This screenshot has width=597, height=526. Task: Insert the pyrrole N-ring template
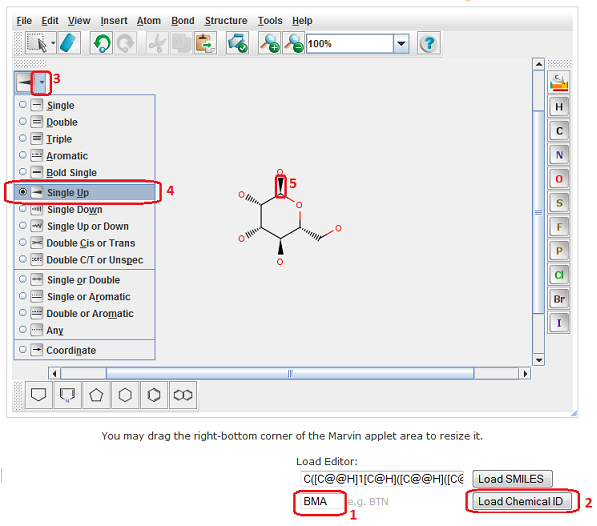(67, 395)
